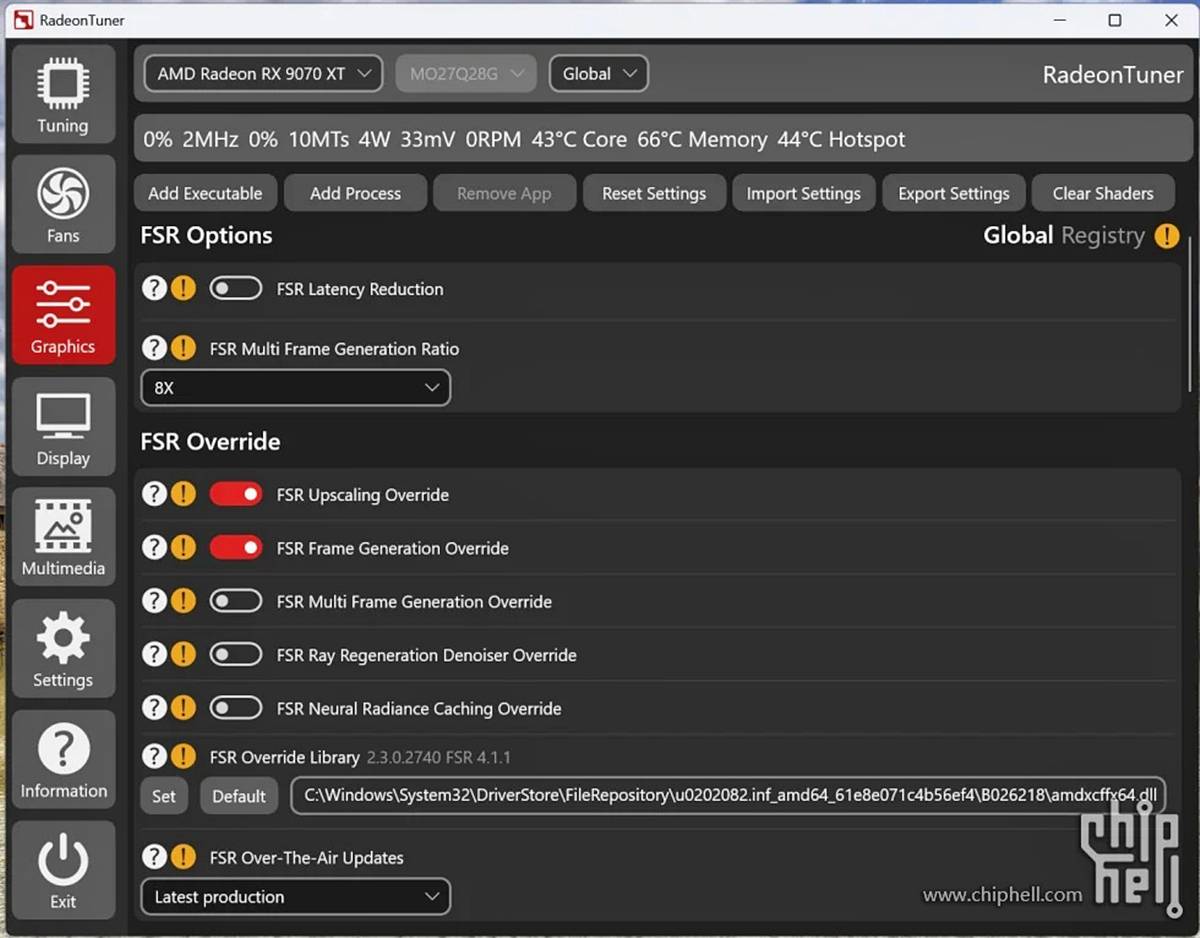
Task: Switch to the Registry tab
Action: click(1103, 236)
